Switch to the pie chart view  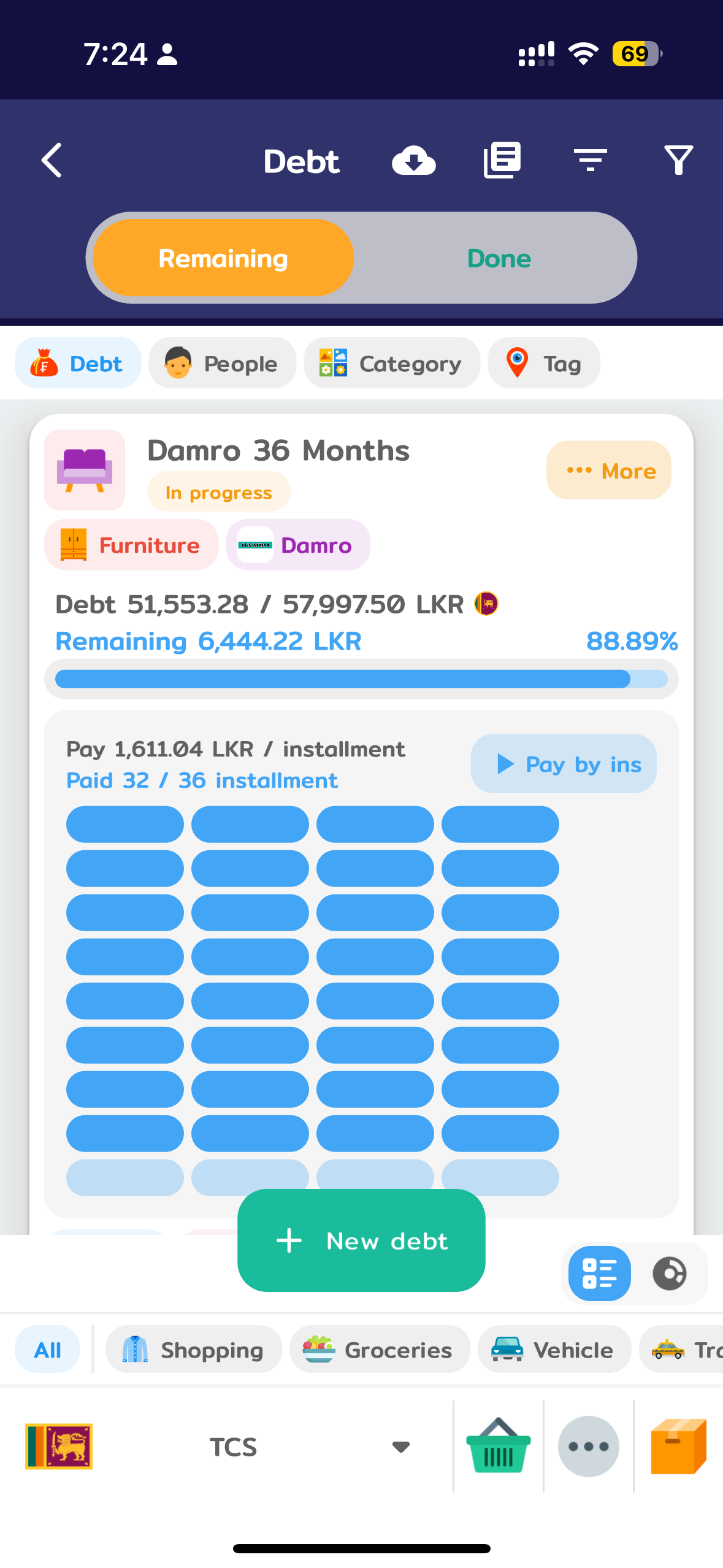click(669, 1274)
